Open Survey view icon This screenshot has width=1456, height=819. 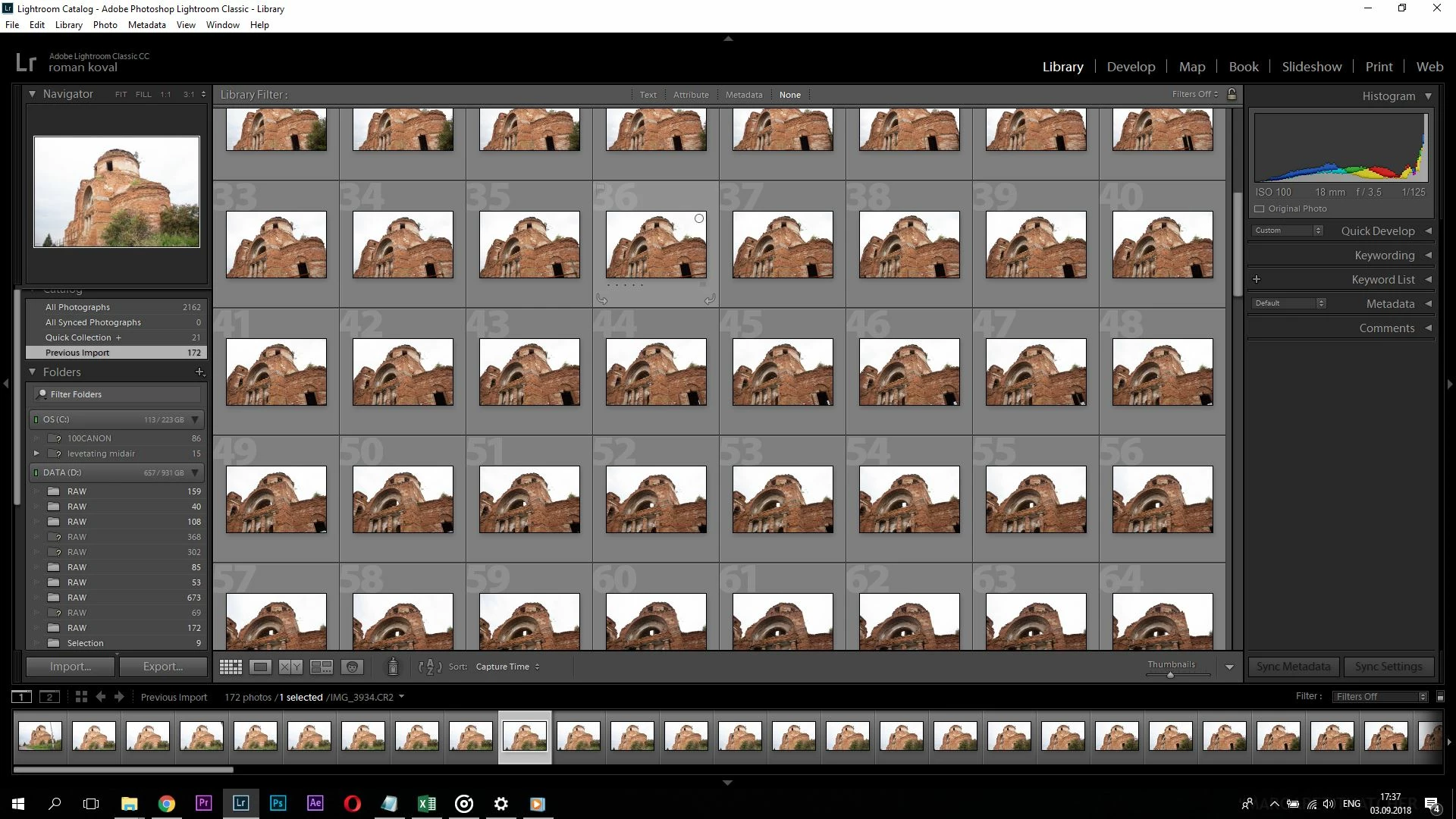point(322,667)
